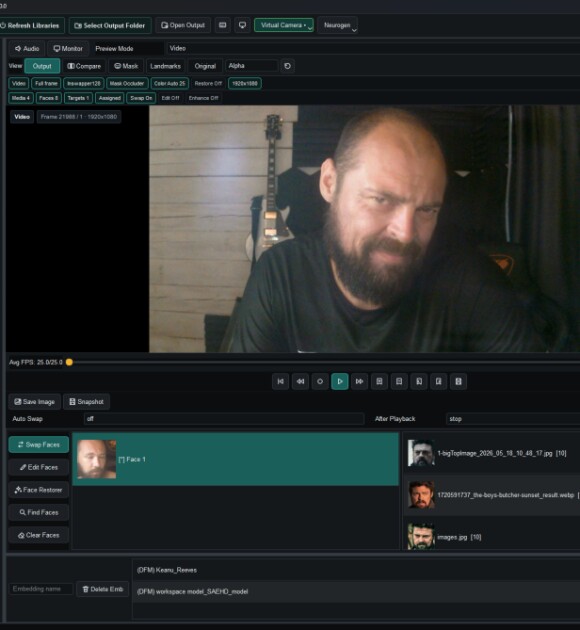Click the video preview image
Viewport: 580px width, 630px height.
(x=364, y=229)
